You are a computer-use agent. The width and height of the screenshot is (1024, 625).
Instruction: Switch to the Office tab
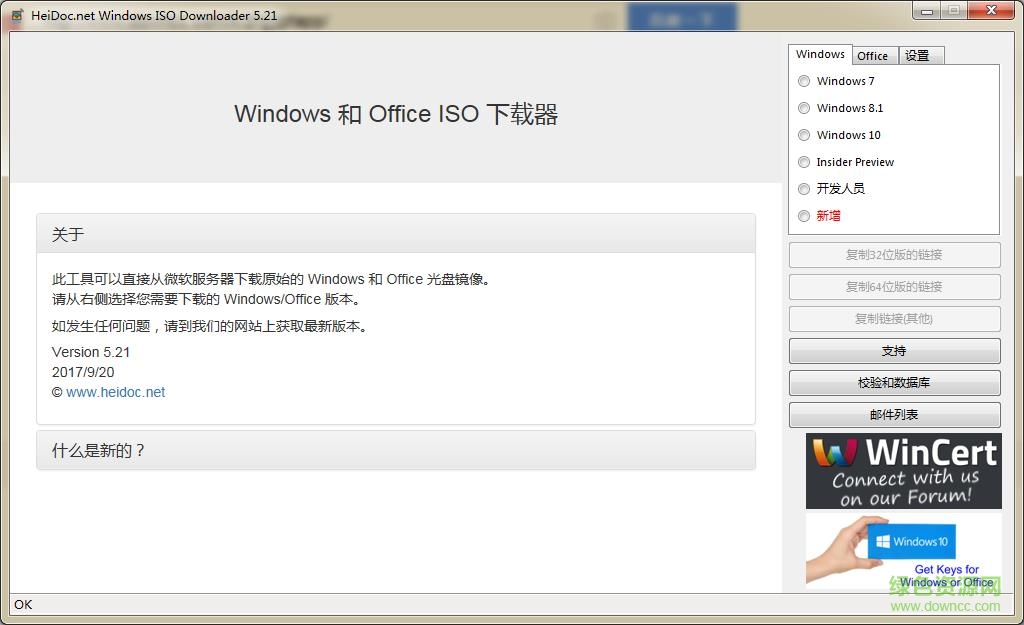tap(874, 55)
